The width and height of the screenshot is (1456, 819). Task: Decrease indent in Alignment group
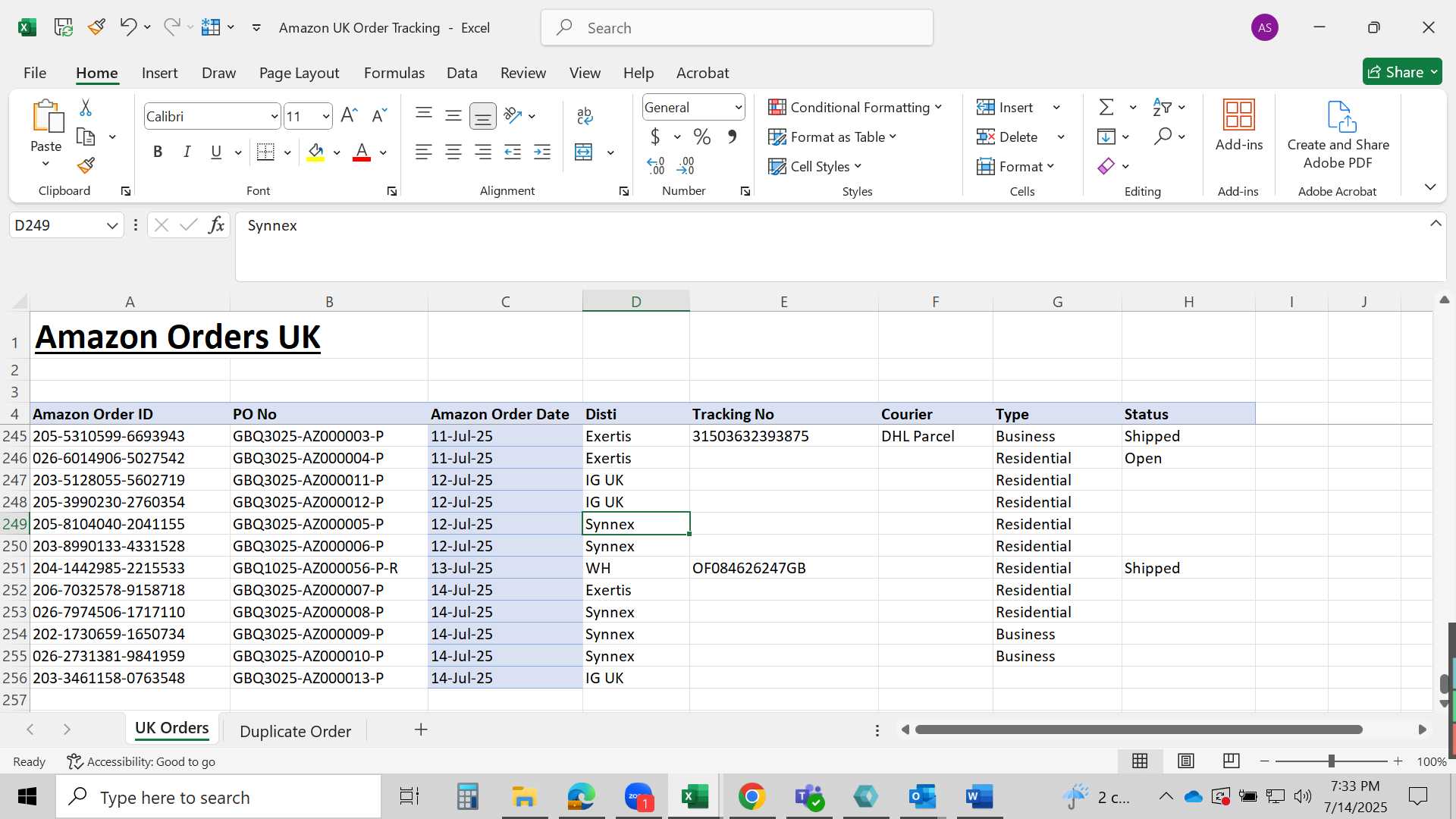pos(513,152)
